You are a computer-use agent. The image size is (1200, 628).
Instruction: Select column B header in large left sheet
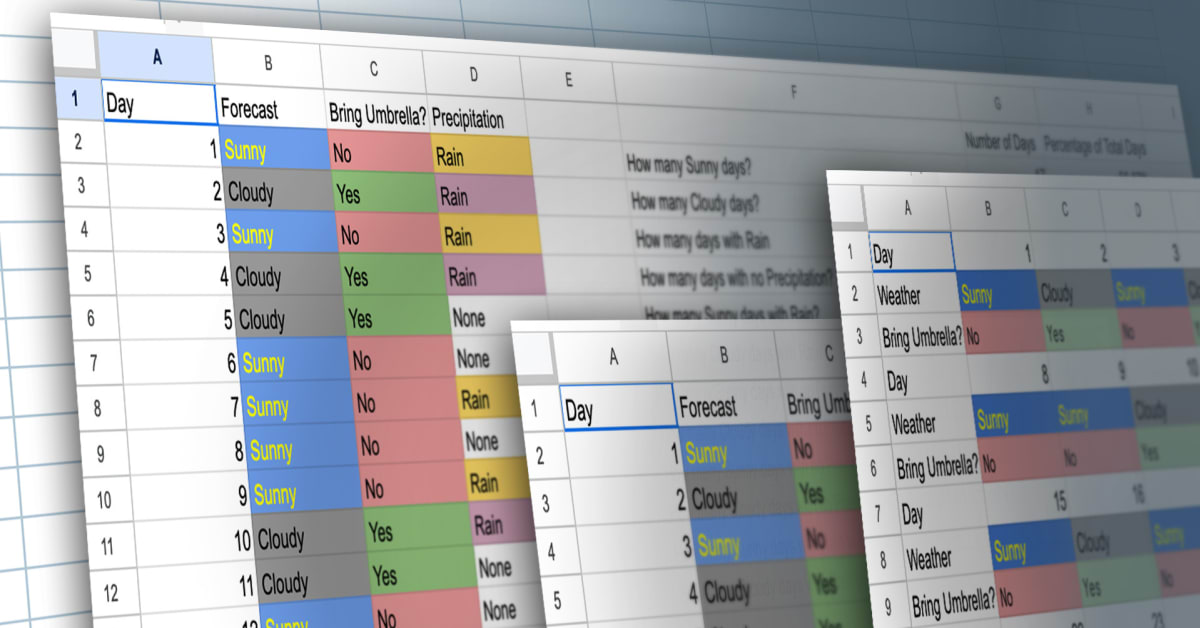click(268, 62)
